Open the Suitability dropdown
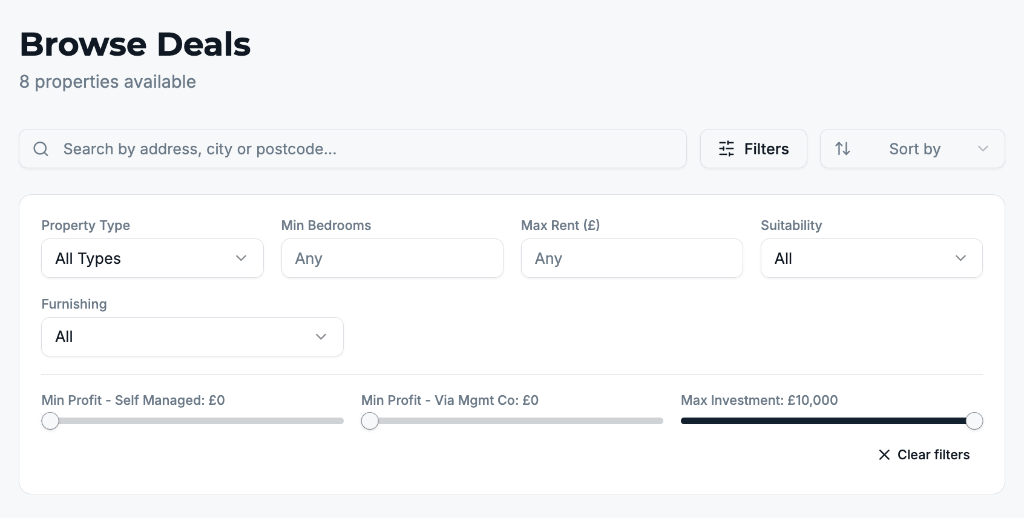The height and width of the screenshot is (518, 1024). pos(871,258)
